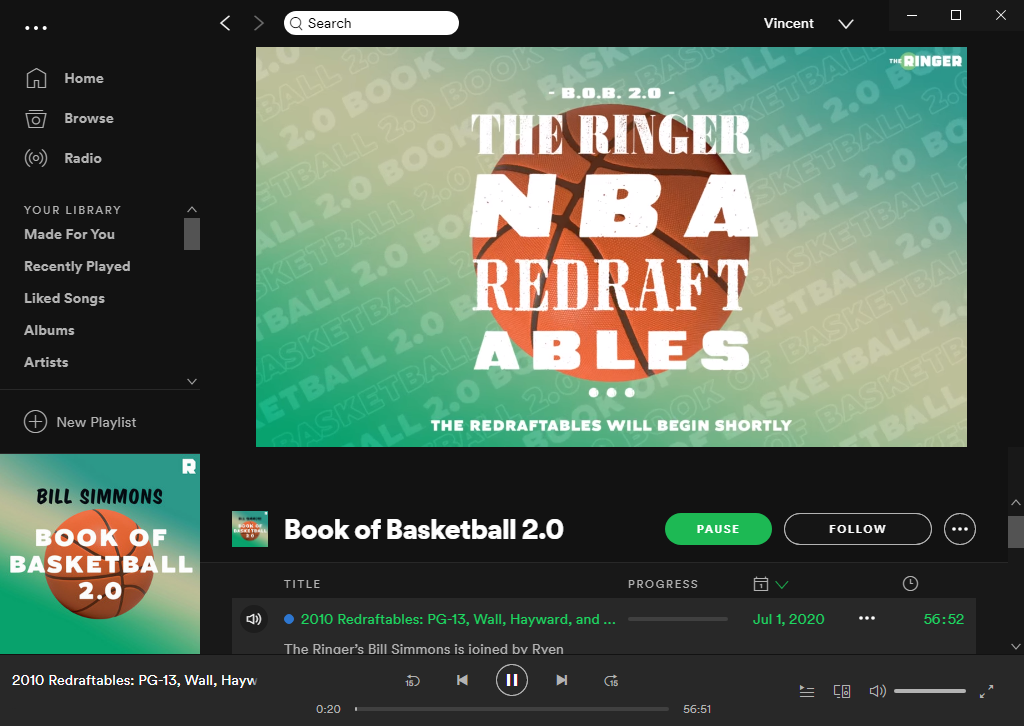This screenshot has height=726, width=1024.
Task: Click the speaker icon on episode row
Action: pyautogui.click(x=254, y=619)
